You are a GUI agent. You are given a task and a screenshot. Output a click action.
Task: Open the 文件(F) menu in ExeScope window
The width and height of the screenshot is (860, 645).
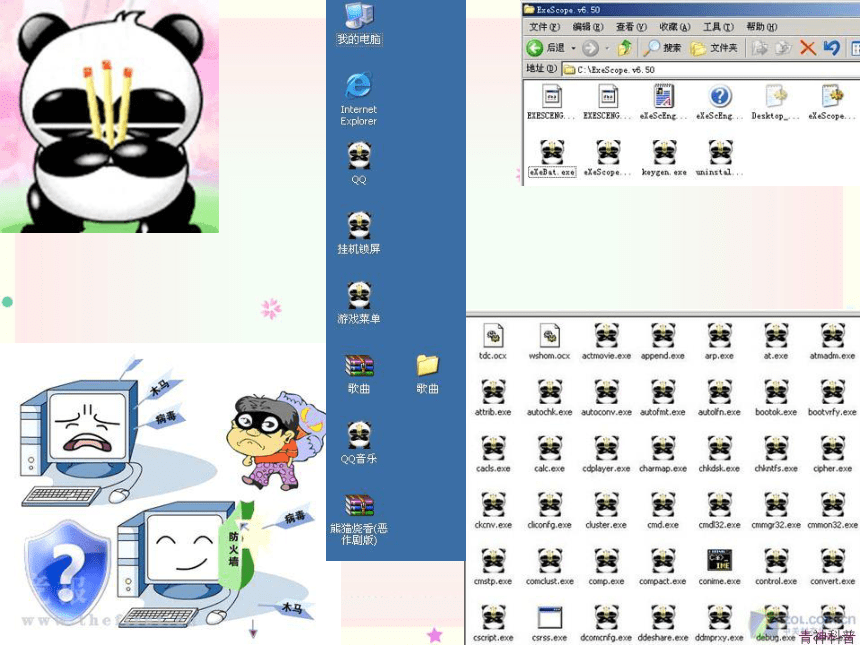point(544,27)
